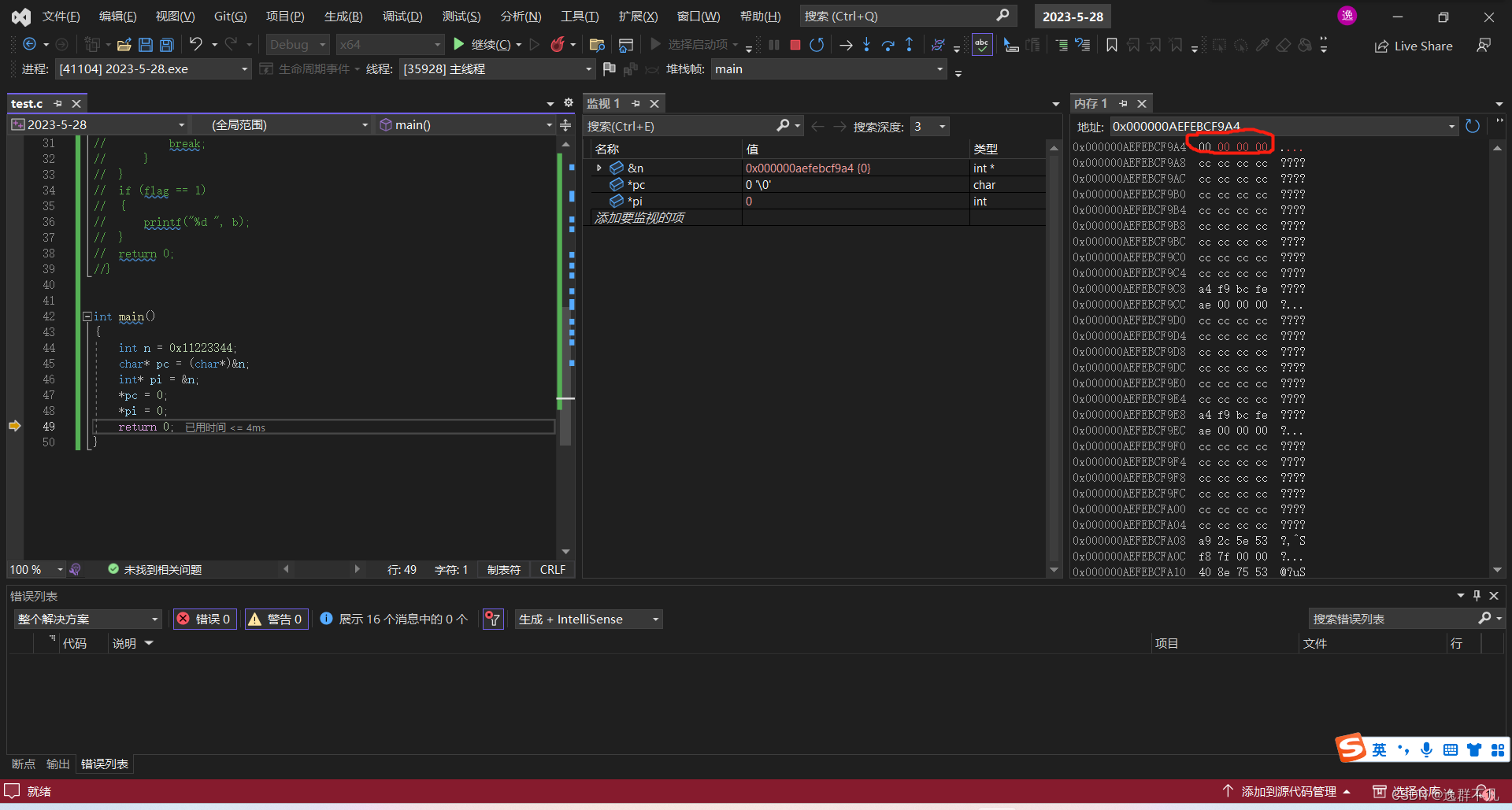Refresh the memory window address
The width and height of the screenshot is (1512, 810).
point(1473,126)
